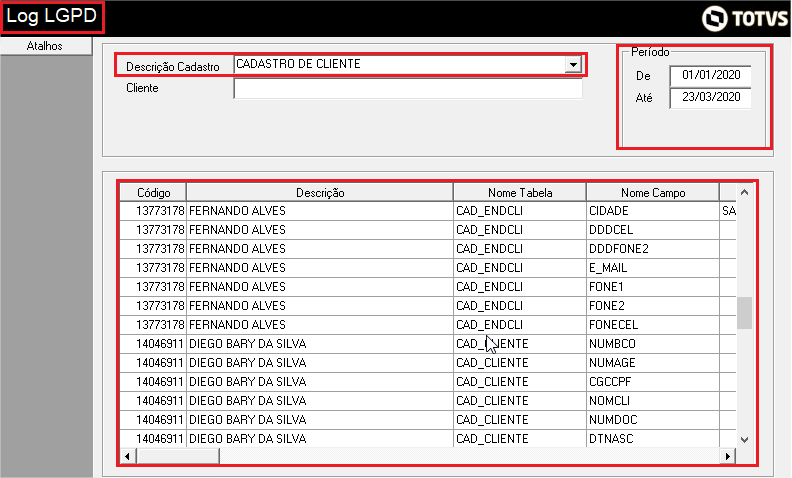The height and width of the screenshot is (478, 792).
Task: Select the FONE2 field cell
Action: point(653,306)
